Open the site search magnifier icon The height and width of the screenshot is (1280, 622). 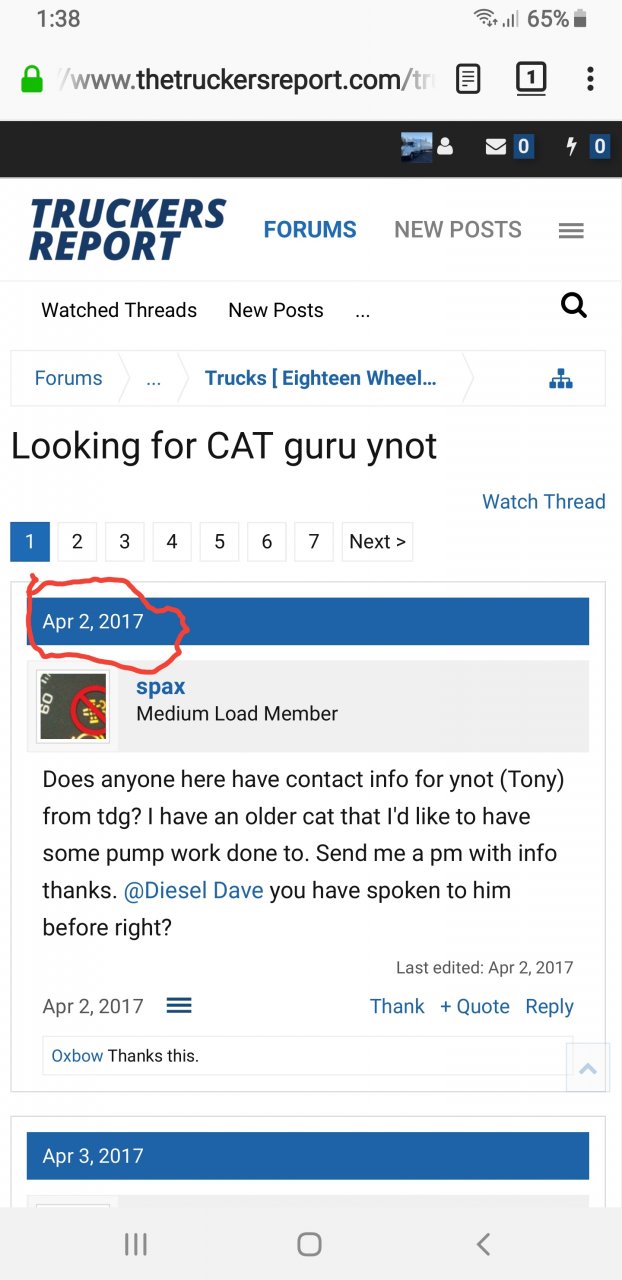[573, 305]
